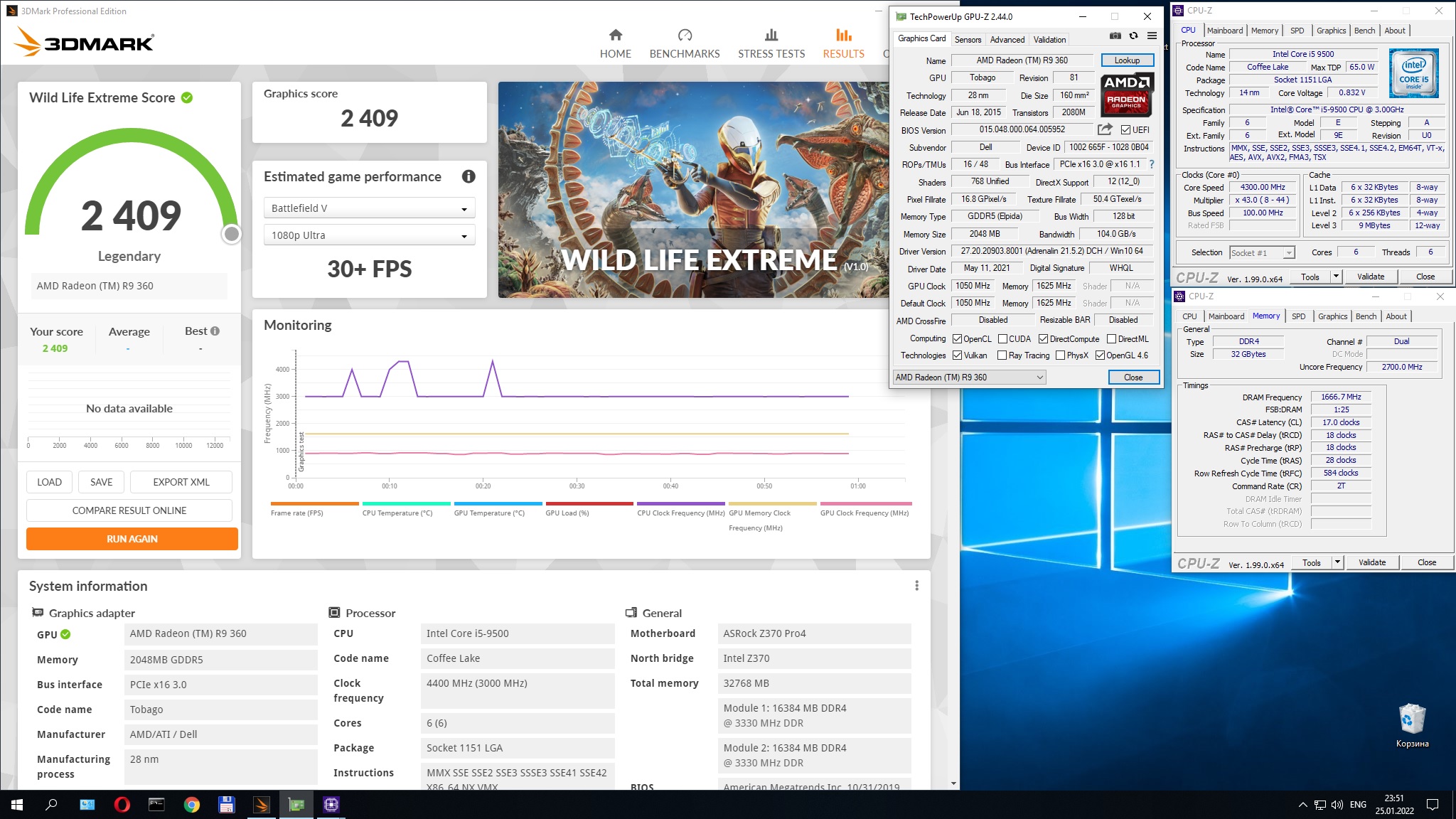The width and height of the screenshot is (1456, 819).
Task: Launch Opera from the taskbar
Action: tap(122, 805)
